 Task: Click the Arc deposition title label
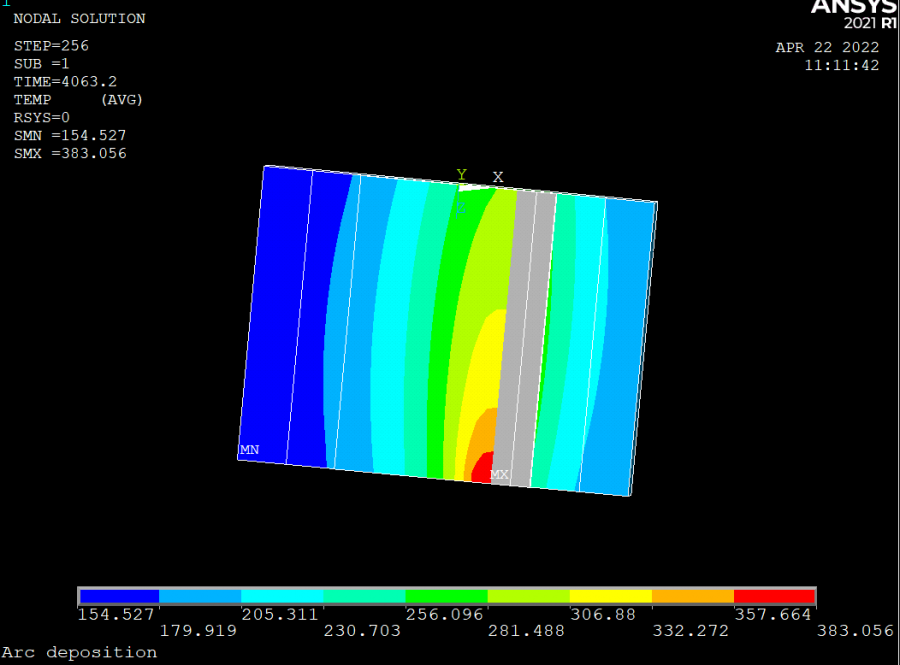tap(79, 652)
